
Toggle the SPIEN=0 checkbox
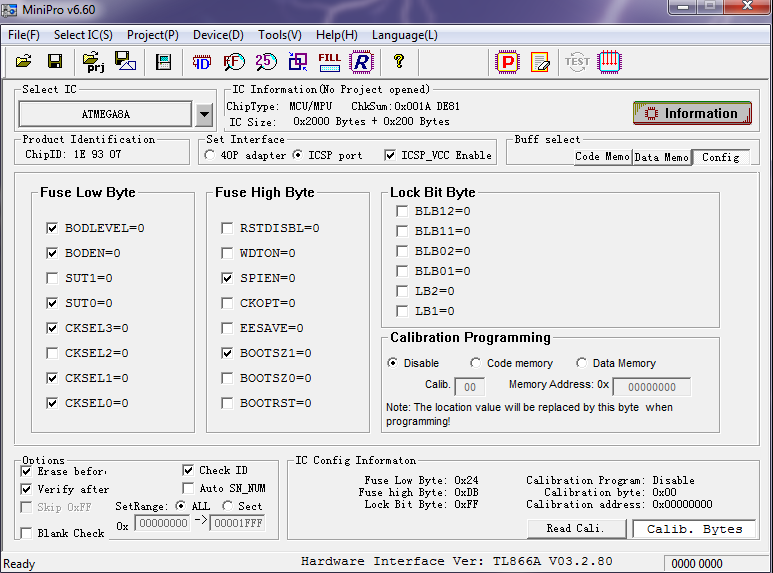pos(227,278)
